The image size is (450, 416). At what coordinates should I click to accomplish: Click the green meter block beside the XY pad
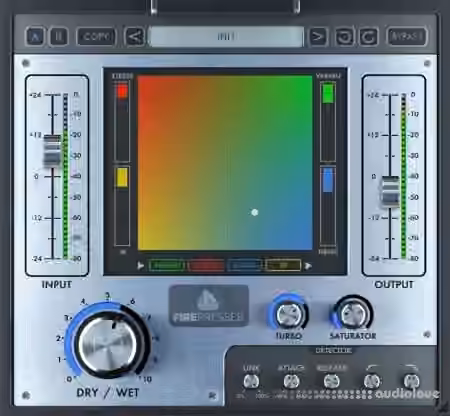coord(328,93)
